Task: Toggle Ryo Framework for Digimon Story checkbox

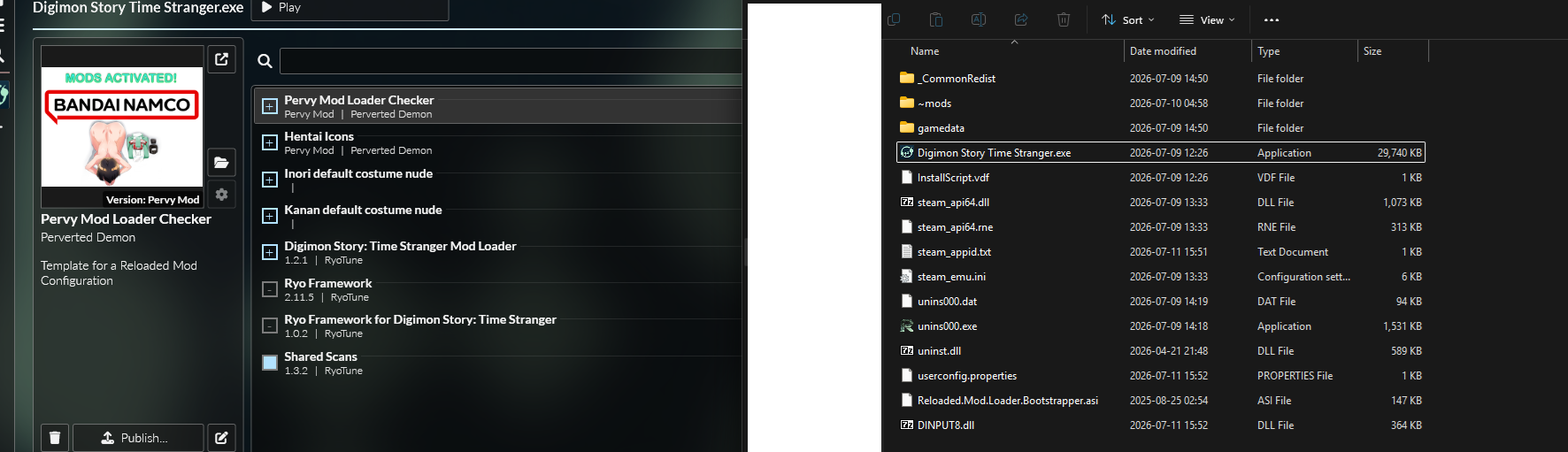Action: [270, 326]
